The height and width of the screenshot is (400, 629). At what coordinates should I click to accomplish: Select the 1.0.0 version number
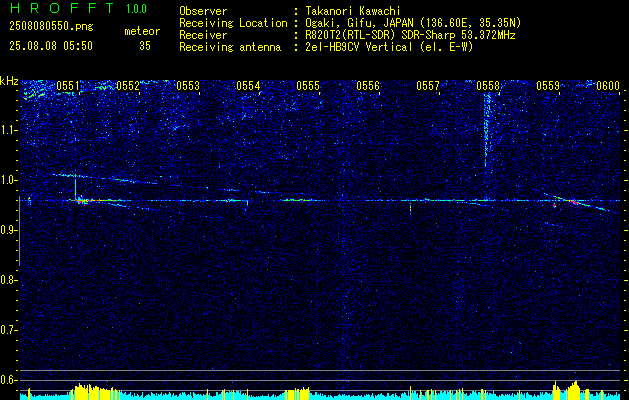click(136, 9)
